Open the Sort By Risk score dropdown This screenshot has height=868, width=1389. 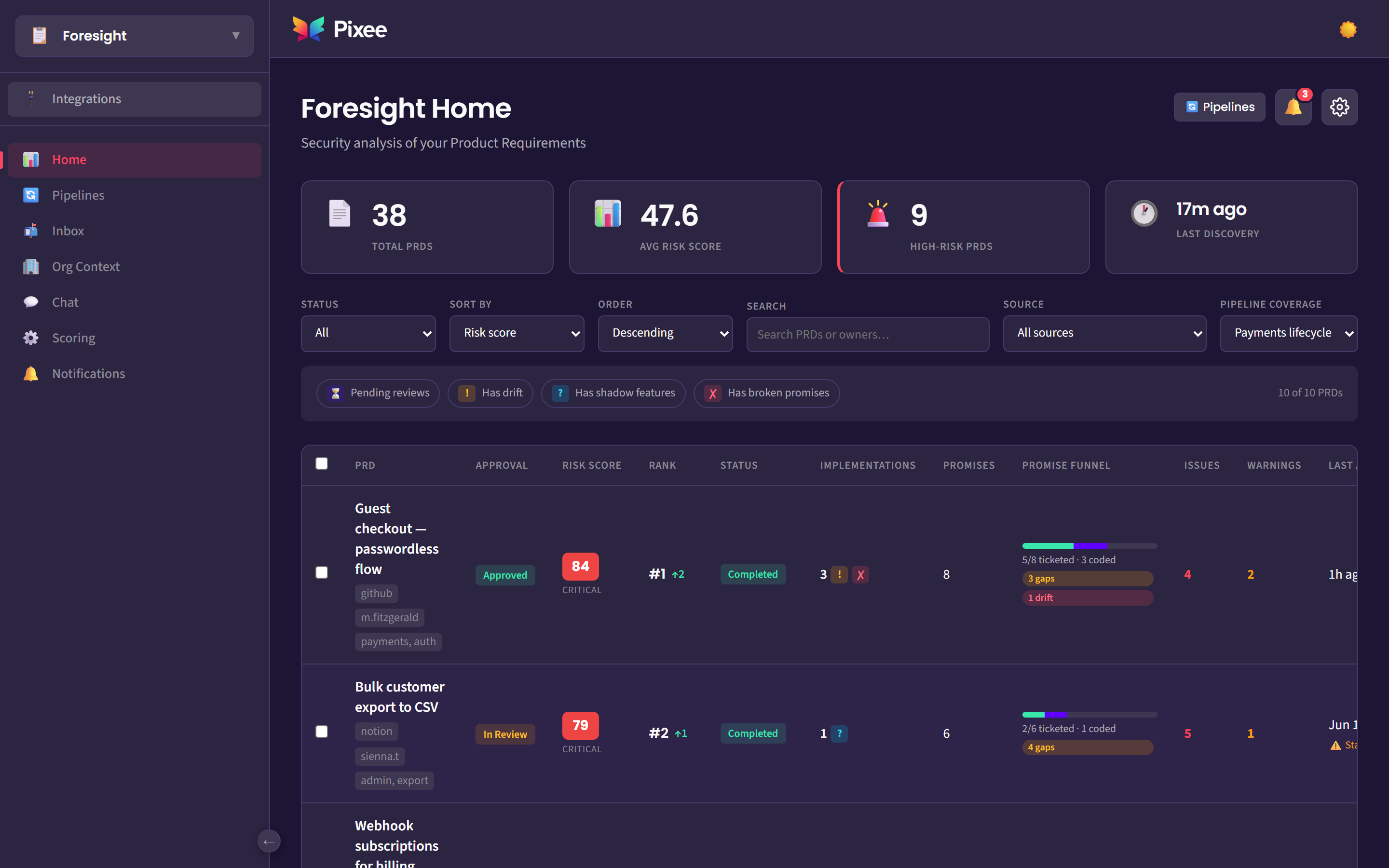click(517, 333)
